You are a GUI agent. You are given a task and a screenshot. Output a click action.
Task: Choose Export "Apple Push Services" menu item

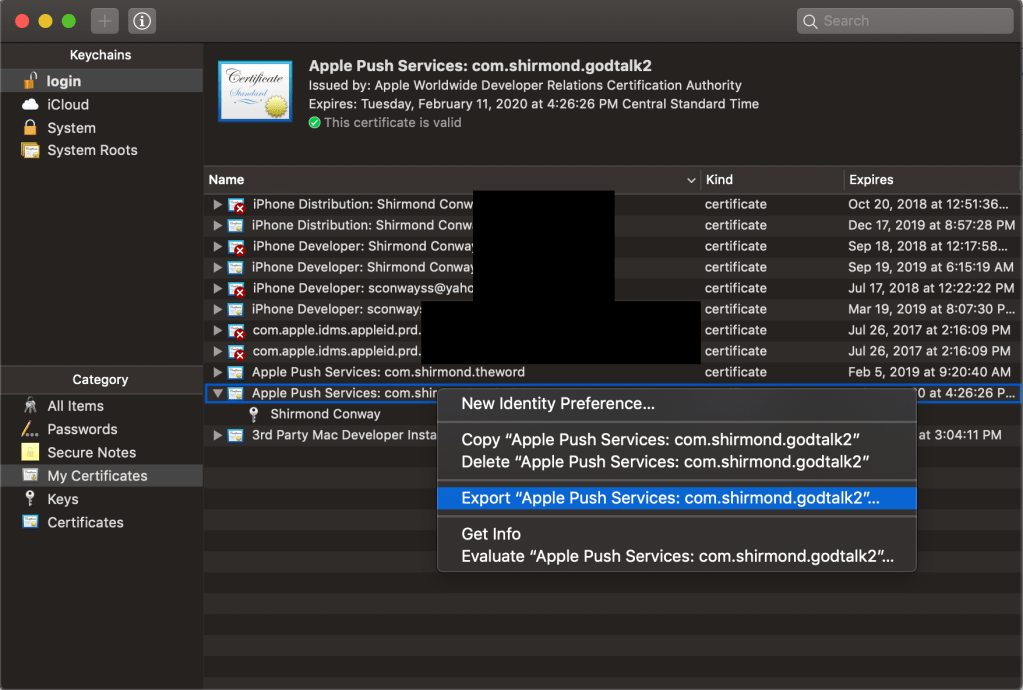[x=670, y=498]
